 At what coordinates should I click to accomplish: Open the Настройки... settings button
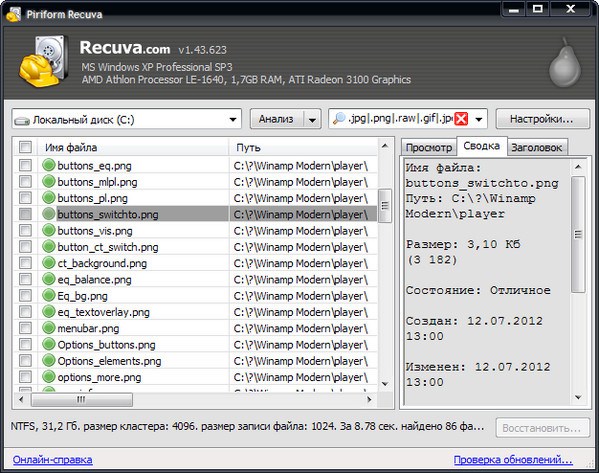pos(542,119)
